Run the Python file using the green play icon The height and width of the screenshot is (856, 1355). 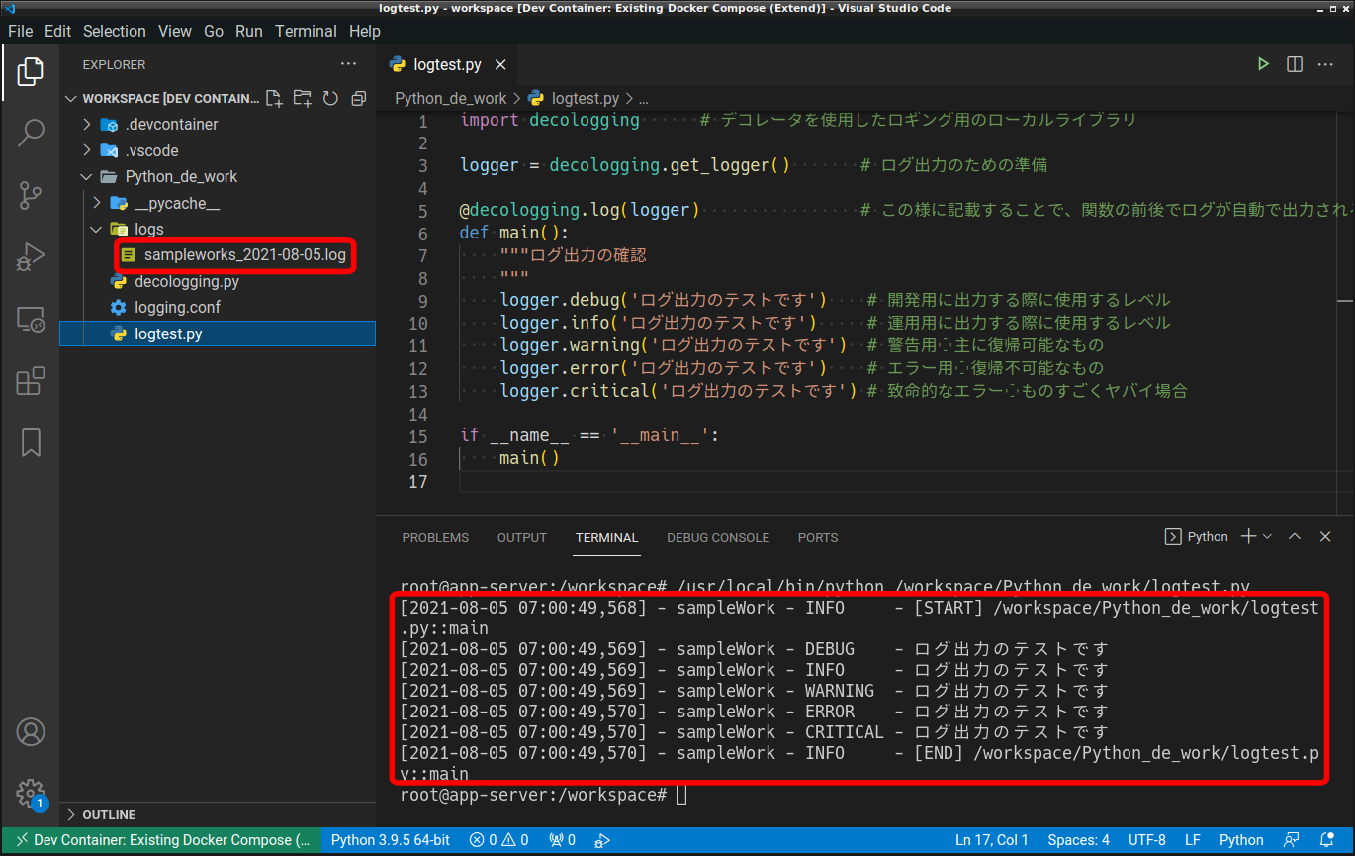(1263, 63)
